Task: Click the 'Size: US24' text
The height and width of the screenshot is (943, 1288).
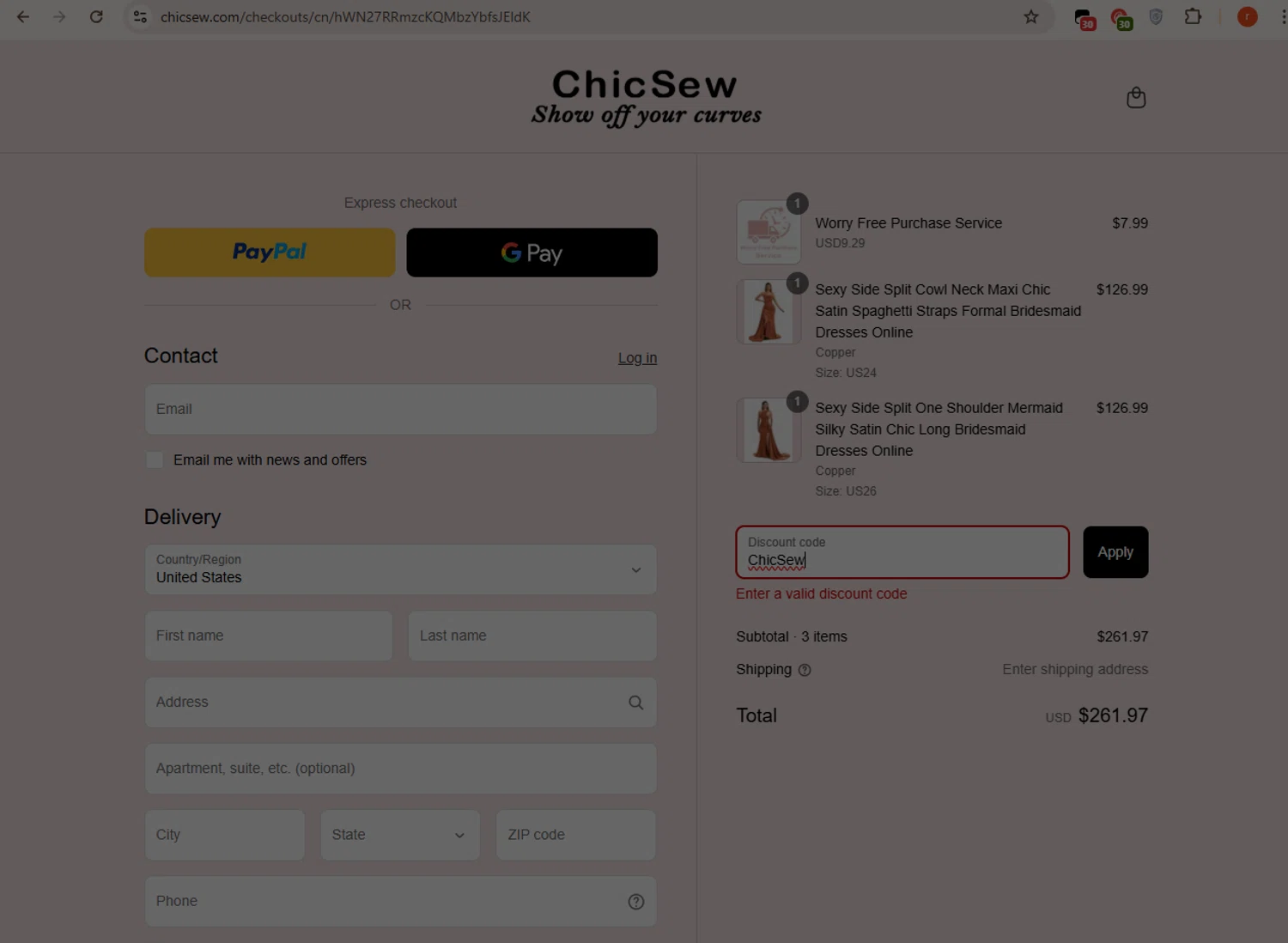Action: [x=846, y=373]
